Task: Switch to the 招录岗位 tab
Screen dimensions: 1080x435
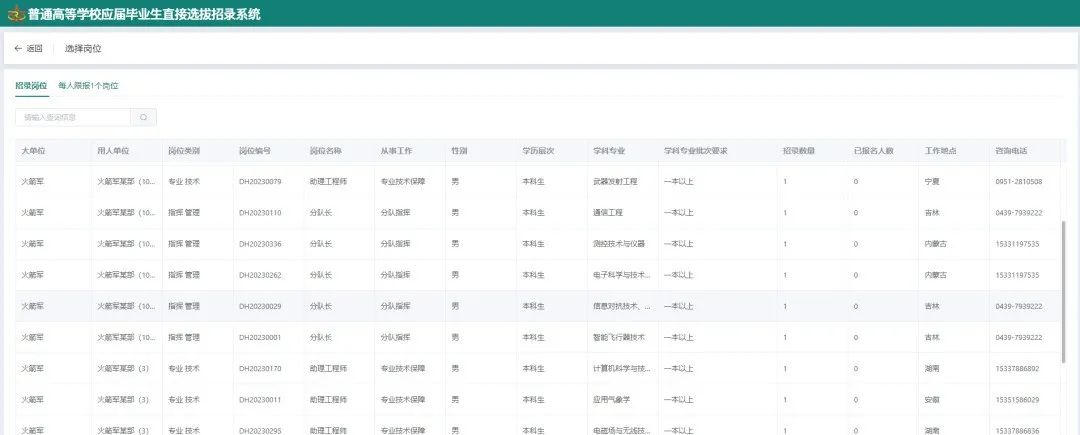Action: click(31, 86)
